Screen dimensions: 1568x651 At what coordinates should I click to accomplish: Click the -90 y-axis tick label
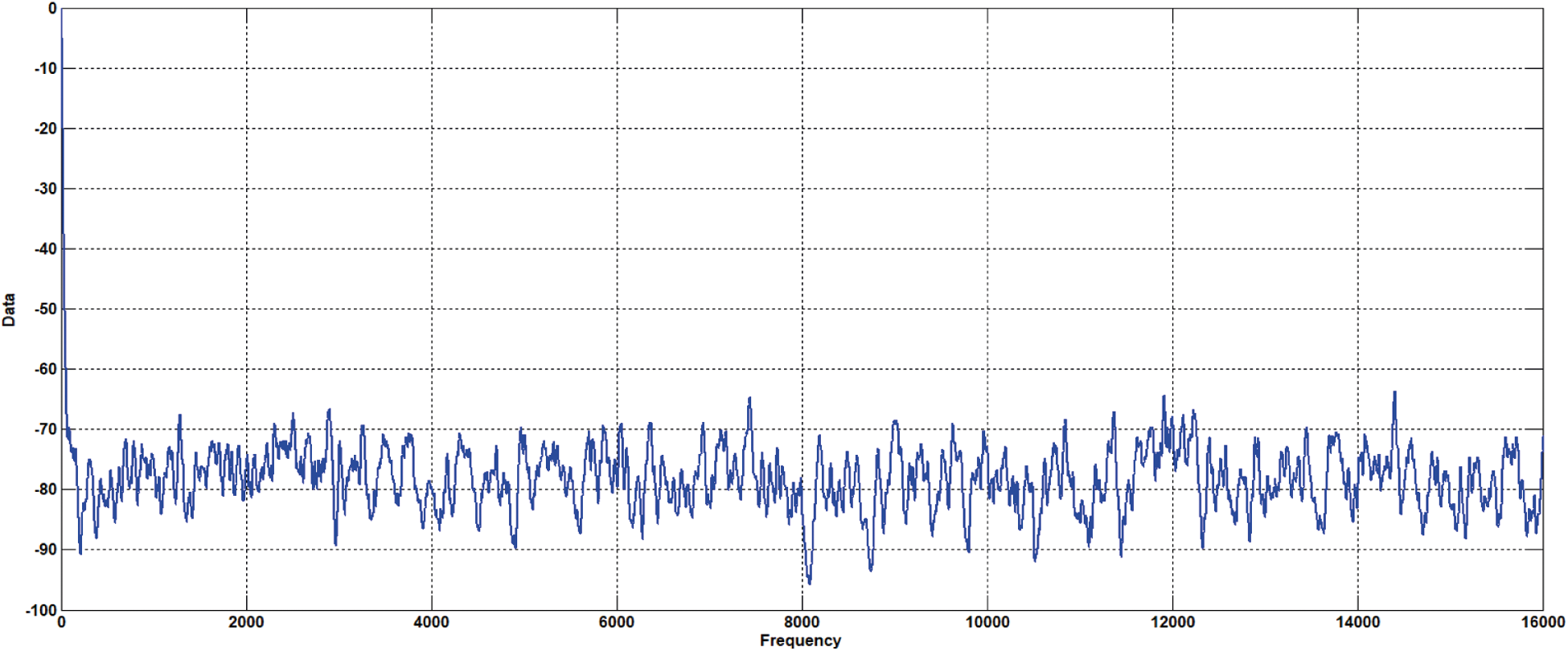pos(46,550)
